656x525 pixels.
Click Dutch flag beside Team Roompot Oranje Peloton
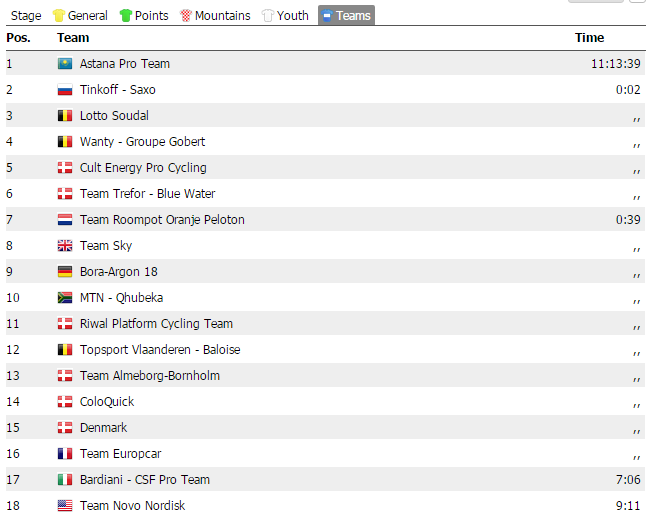coord(65,220)
